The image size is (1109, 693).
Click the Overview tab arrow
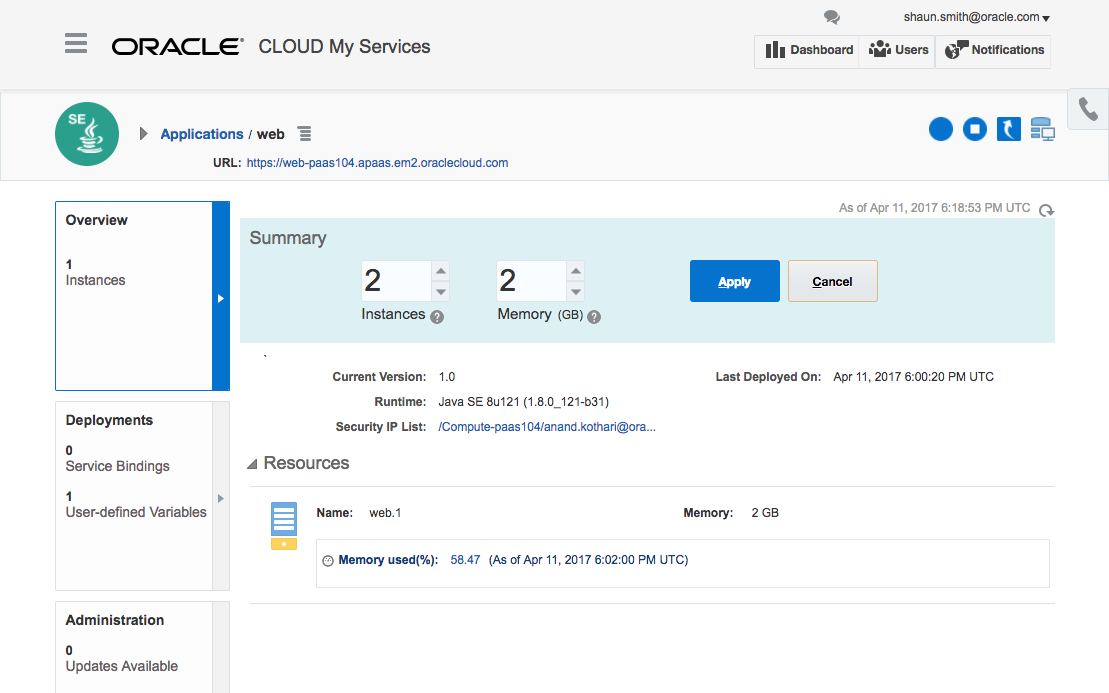(x=221, y=298)
